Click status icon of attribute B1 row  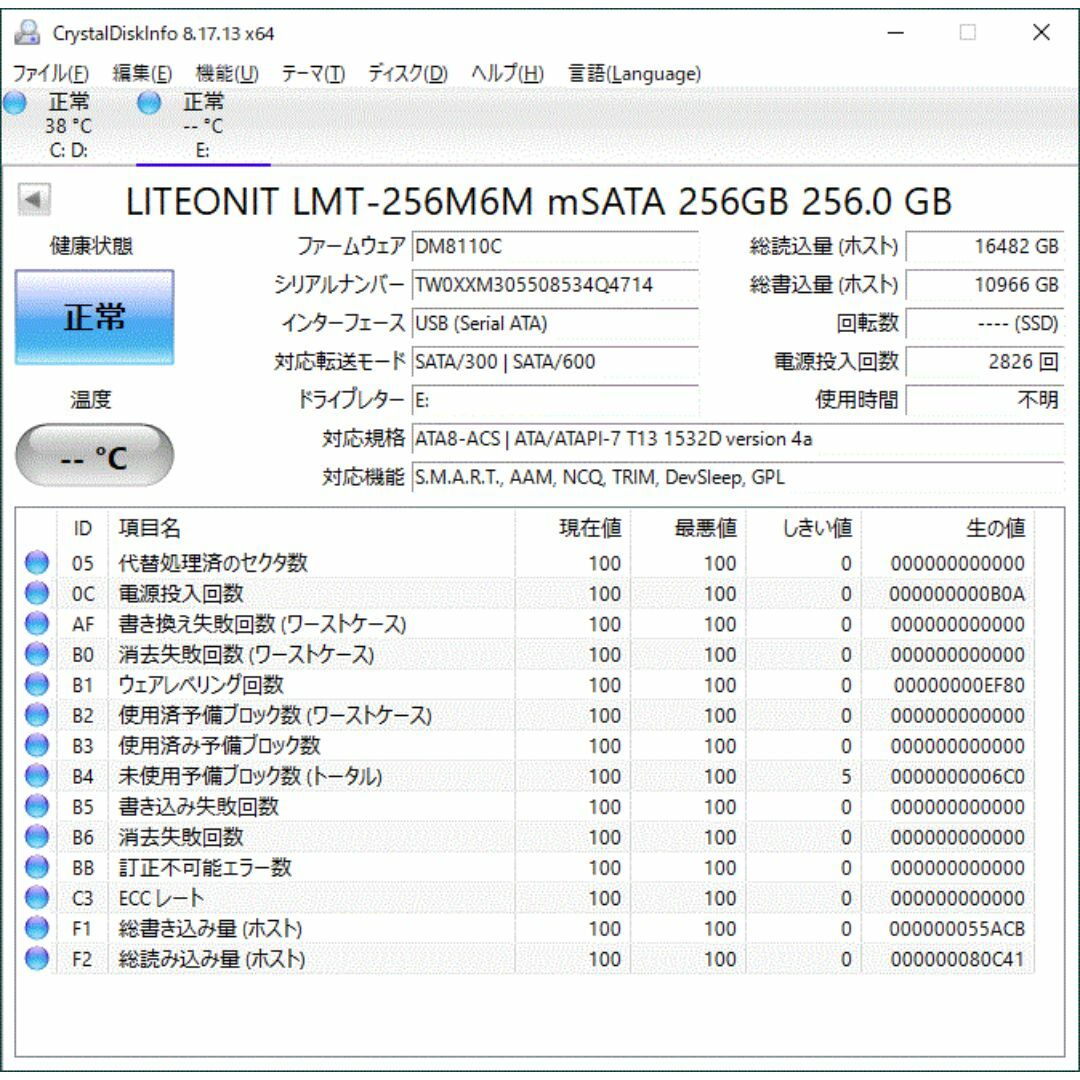(37, 685)
